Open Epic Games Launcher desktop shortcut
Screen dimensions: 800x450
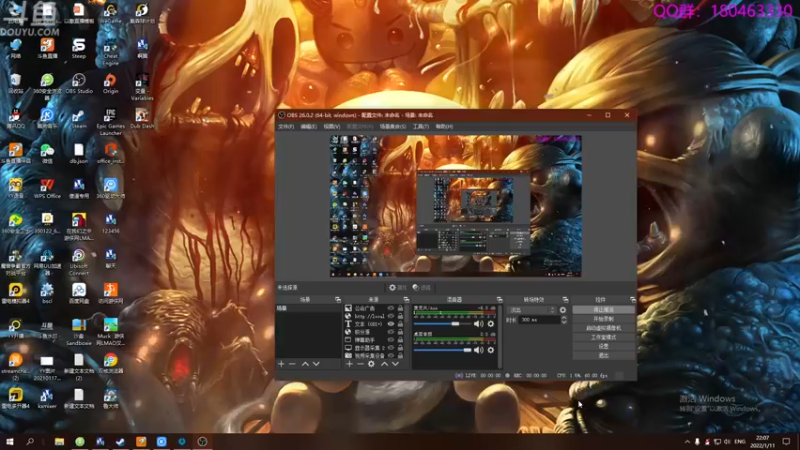point(110,121)
